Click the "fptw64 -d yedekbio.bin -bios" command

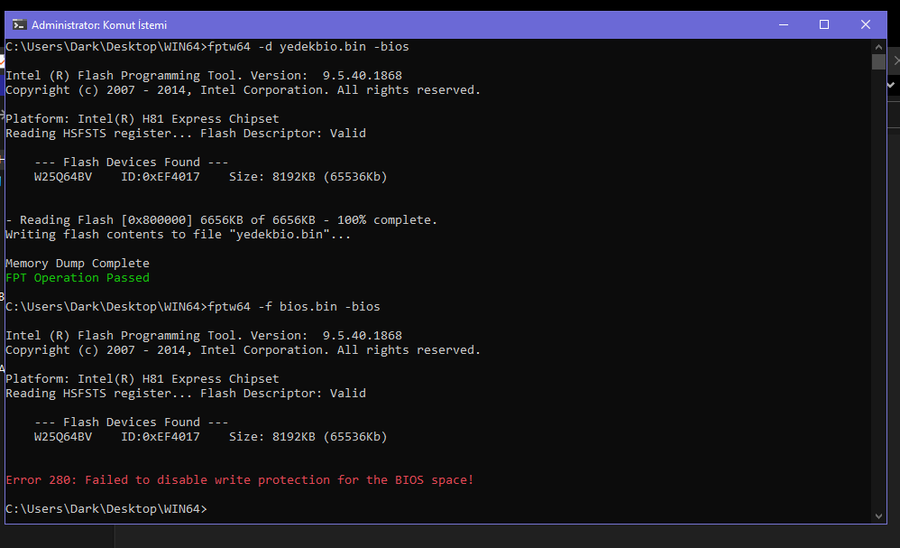click(308, 46)
